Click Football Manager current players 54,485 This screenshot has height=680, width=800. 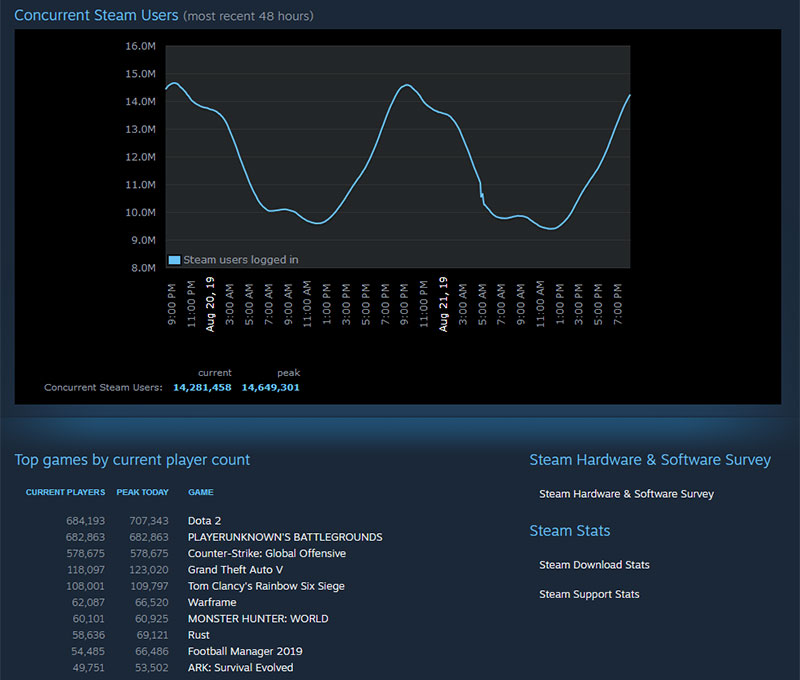tap(88, 651)
